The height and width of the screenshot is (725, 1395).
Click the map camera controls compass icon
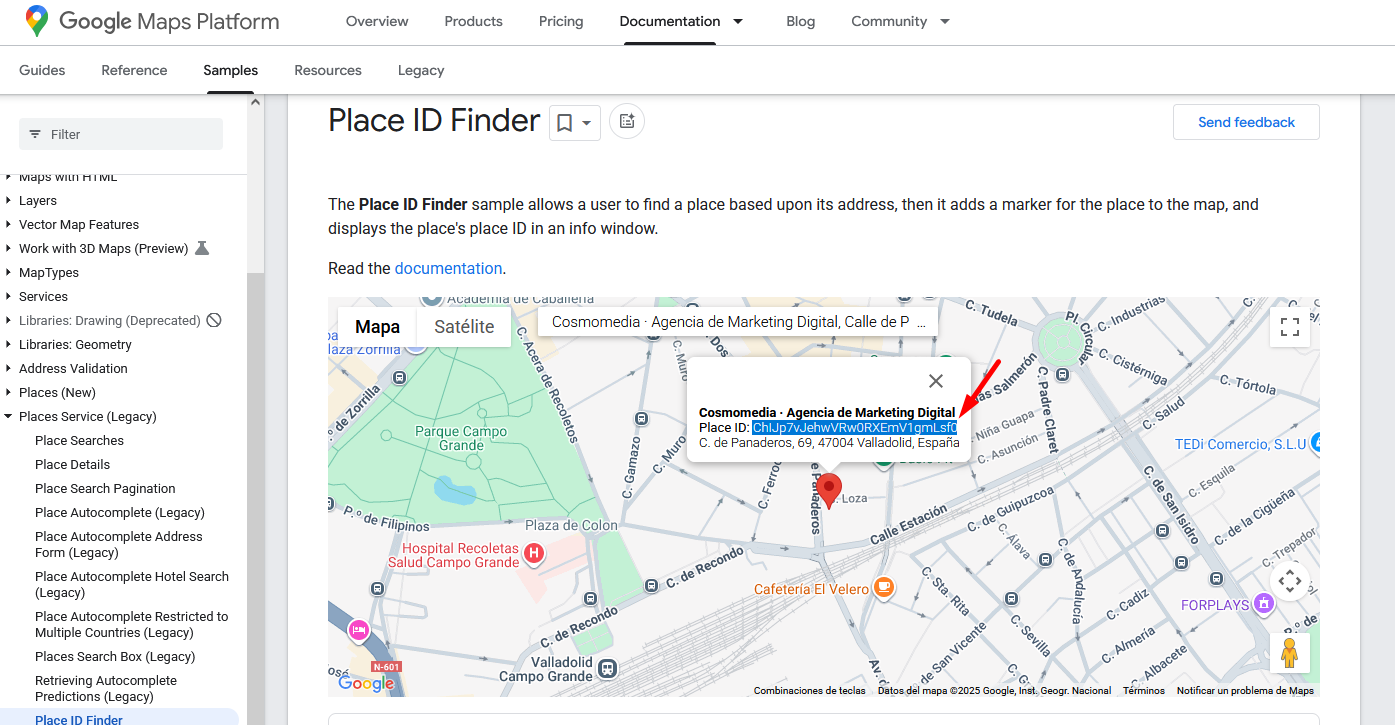point(1289,580)
